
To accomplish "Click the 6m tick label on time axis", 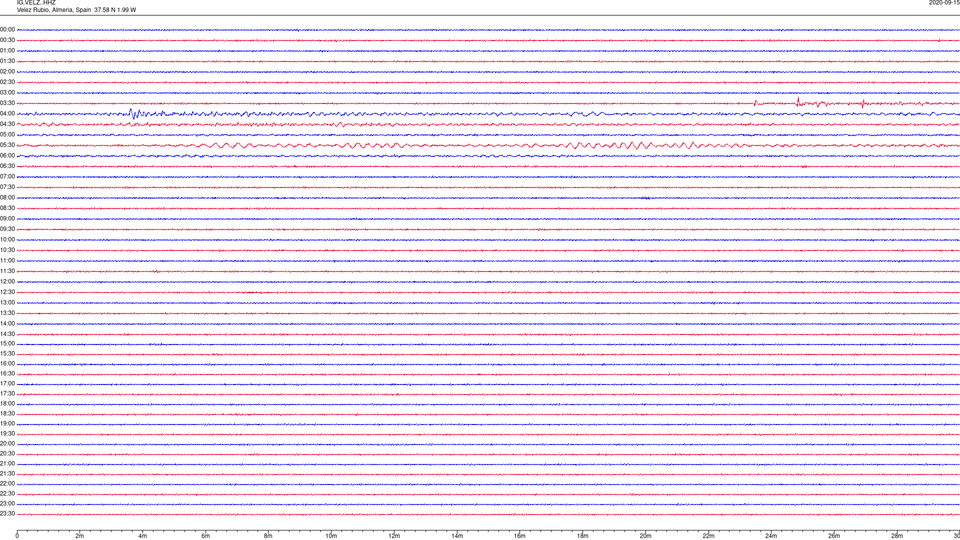I will 206,536.
